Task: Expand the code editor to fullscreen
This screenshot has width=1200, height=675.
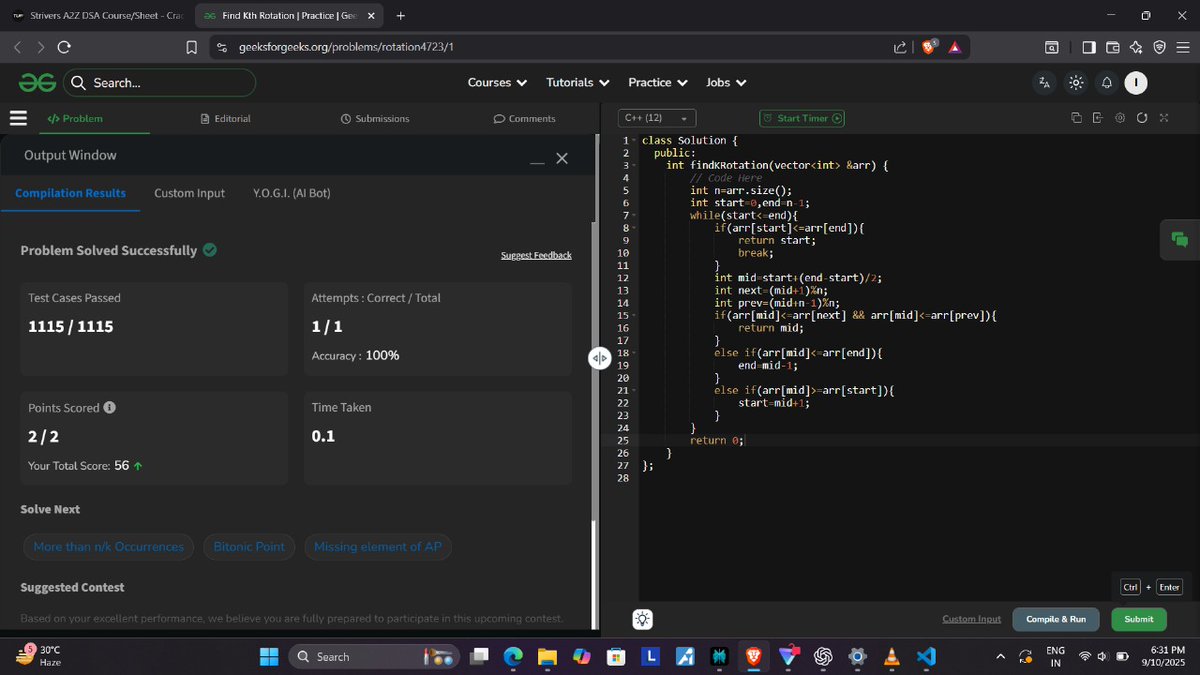Action: click(x=1164, y=118)
